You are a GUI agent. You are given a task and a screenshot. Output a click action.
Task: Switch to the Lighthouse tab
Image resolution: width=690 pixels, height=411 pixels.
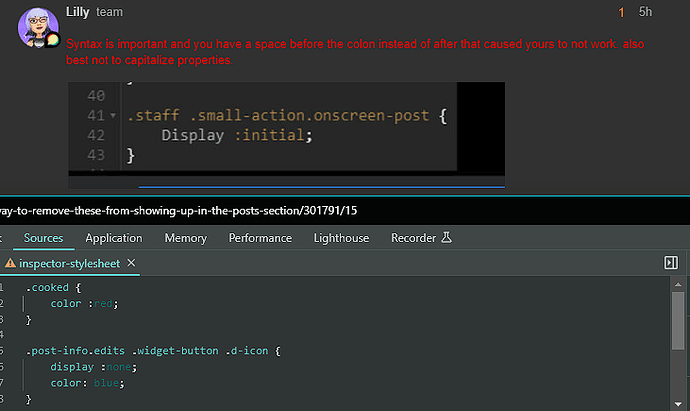[x=341, y=238]
